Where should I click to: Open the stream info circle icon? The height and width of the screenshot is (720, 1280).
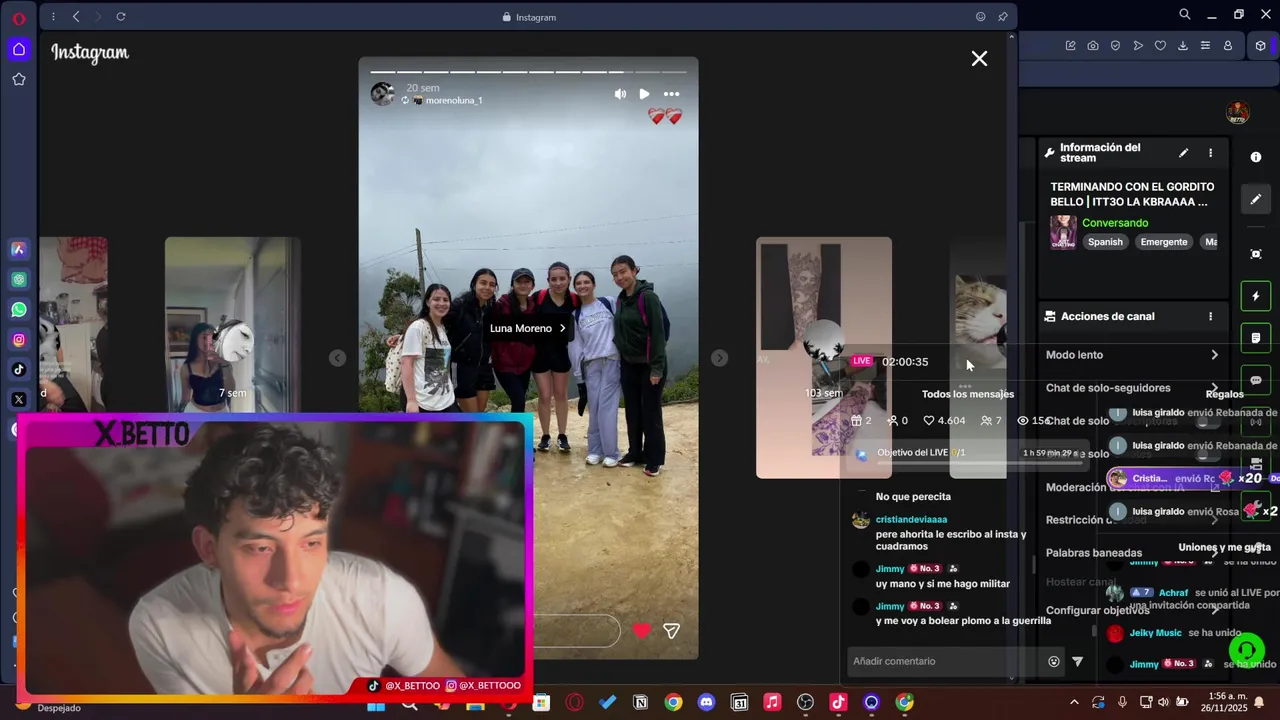(1256, 157)
